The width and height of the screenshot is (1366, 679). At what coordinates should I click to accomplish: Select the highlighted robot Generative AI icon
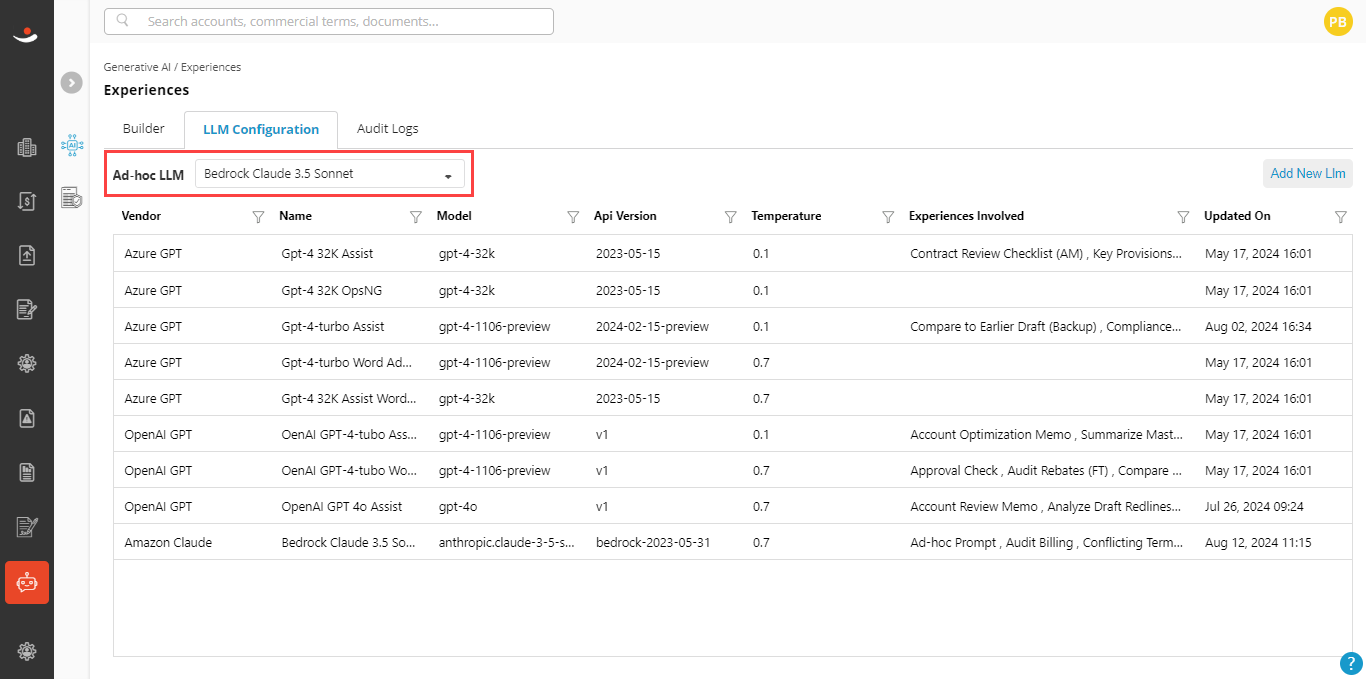click(x=27, y=582)
